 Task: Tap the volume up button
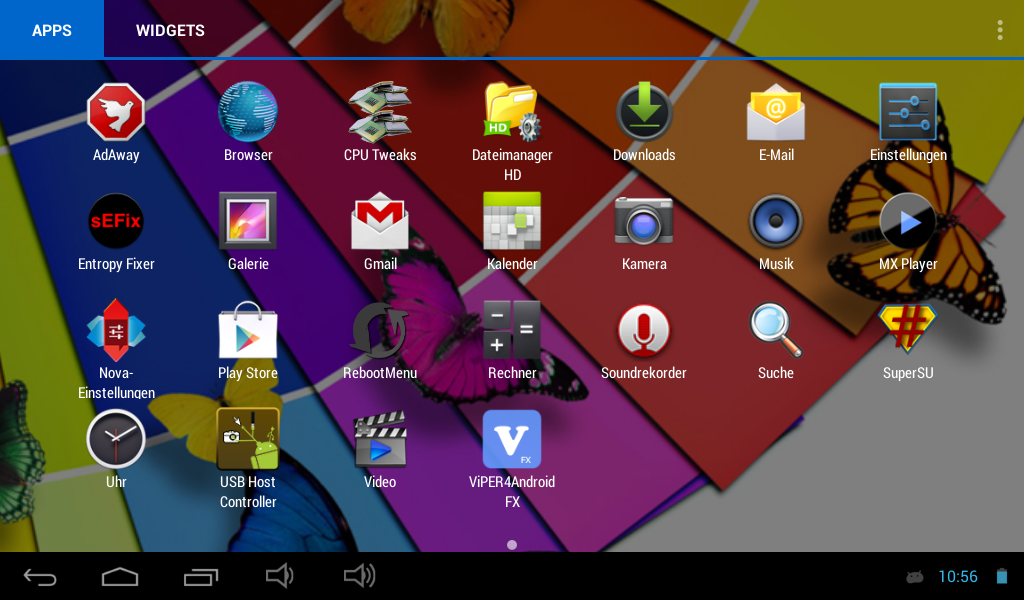[x=360, y=576]
